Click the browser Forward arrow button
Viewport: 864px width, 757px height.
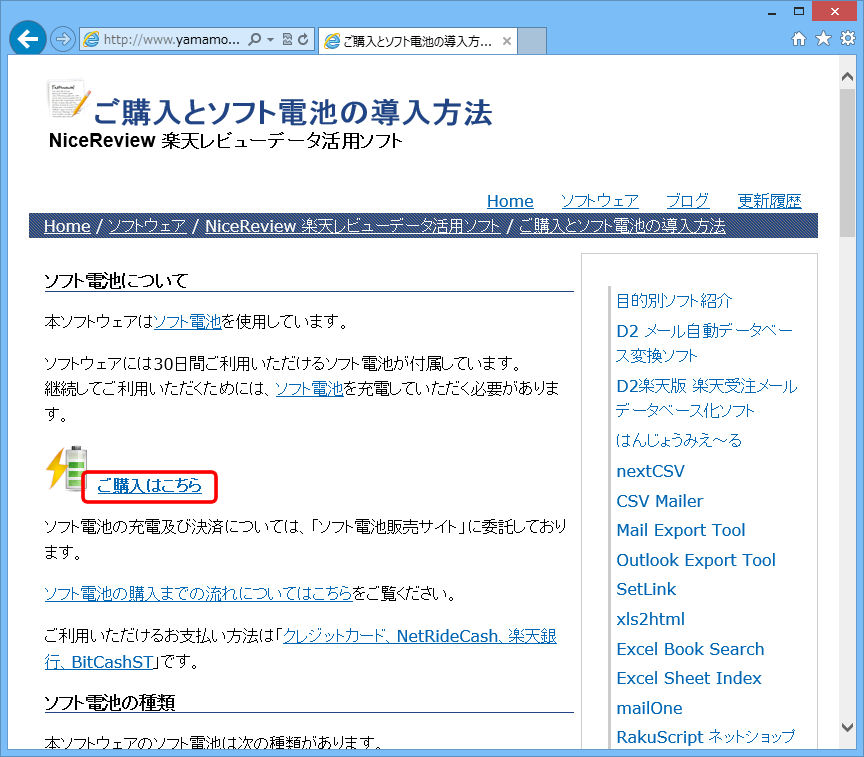pos(62,40)
